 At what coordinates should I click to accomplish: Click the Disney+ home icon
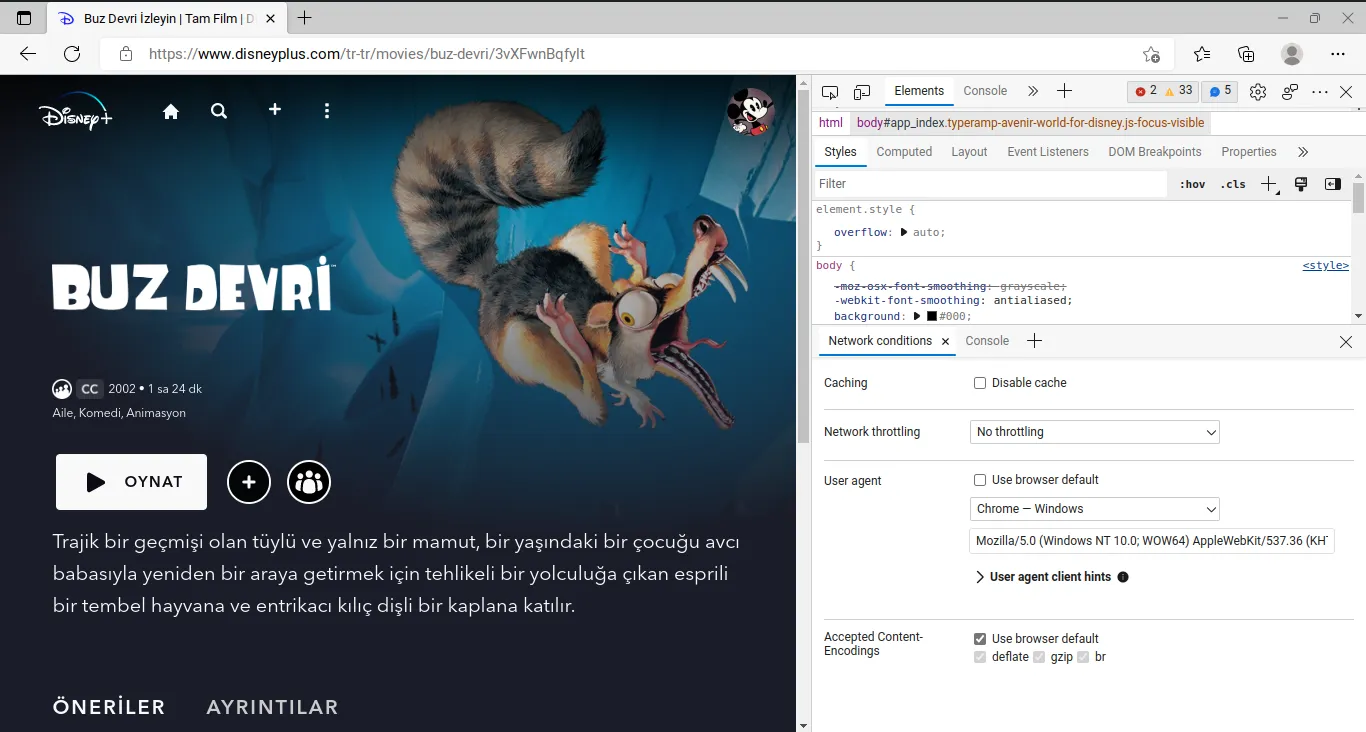click(x=171, y=111)
